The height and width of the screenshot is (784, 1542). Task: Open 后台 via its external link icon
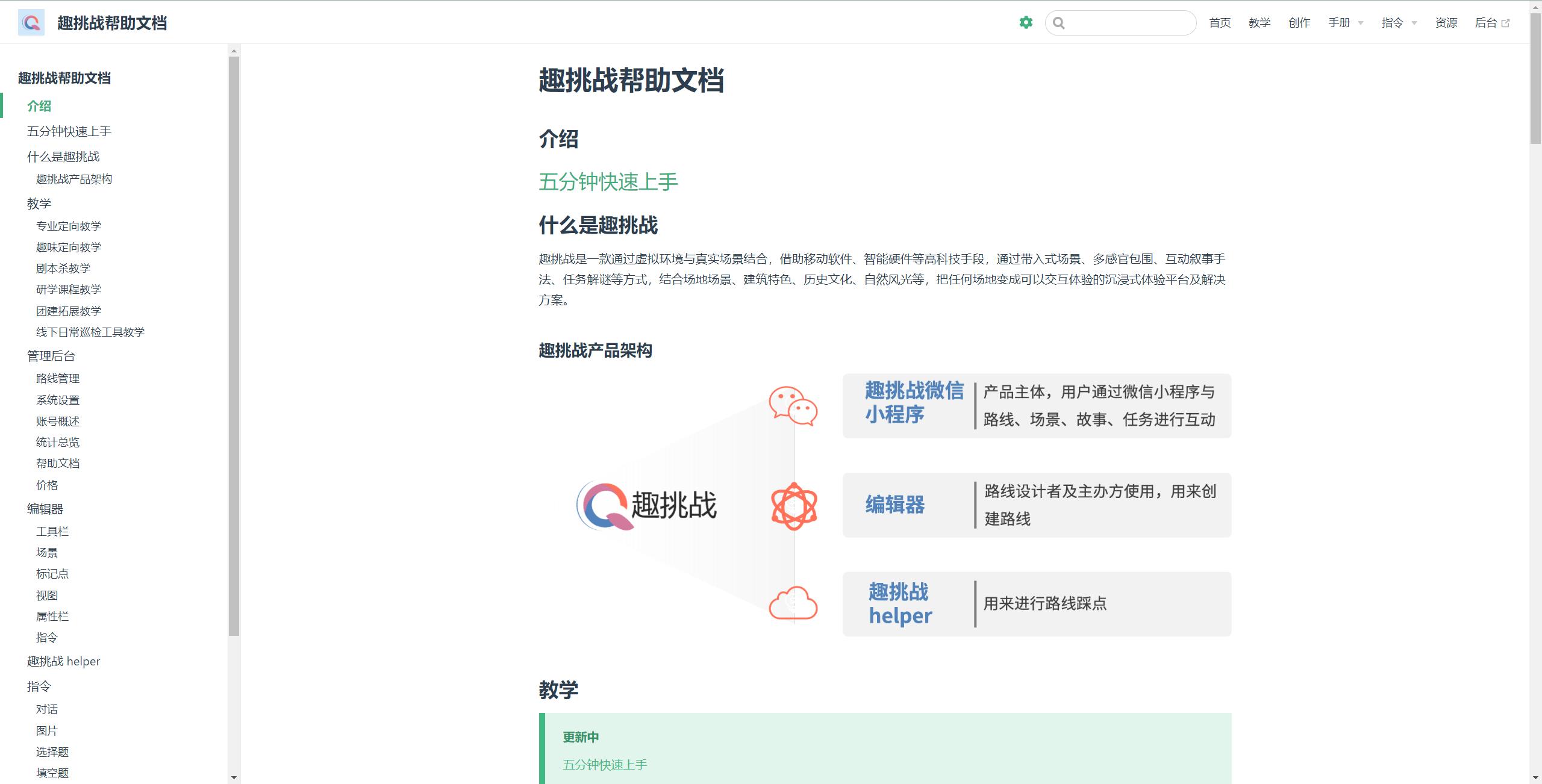pos(1506,22)
